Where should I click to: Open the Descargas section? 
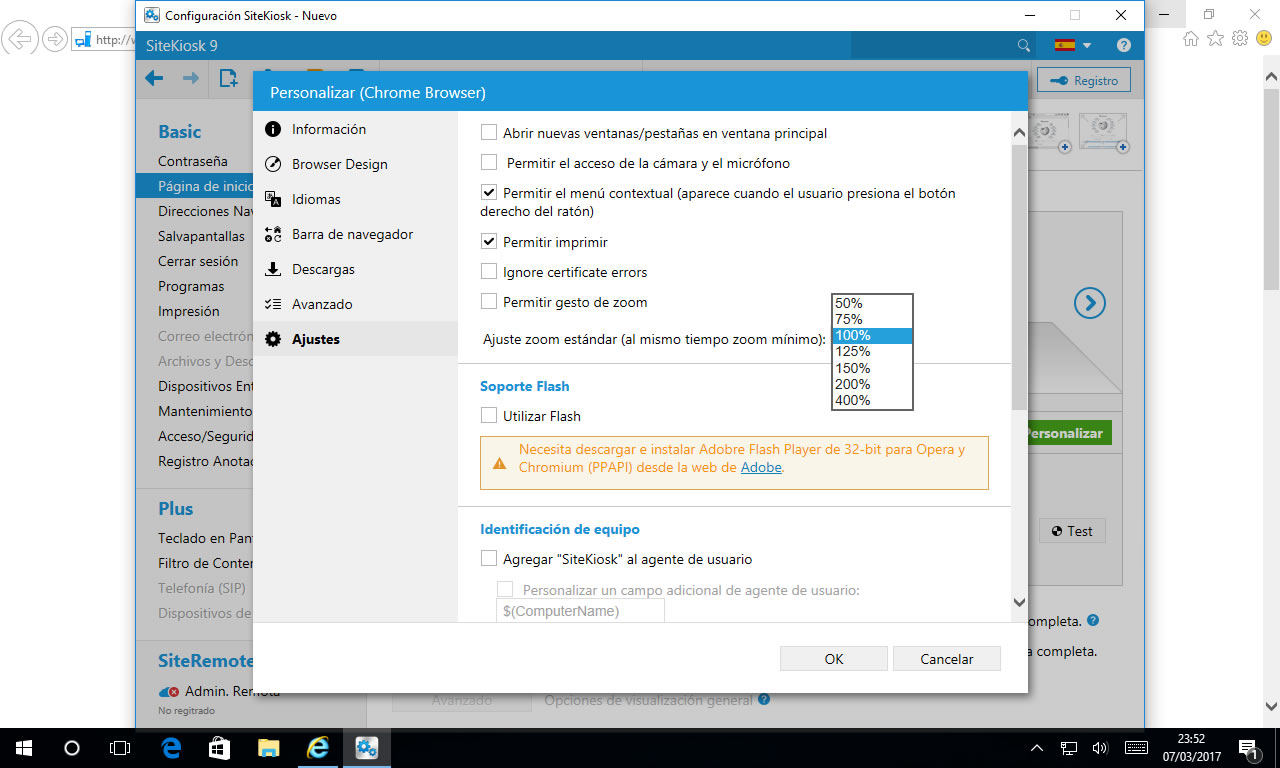323,269
